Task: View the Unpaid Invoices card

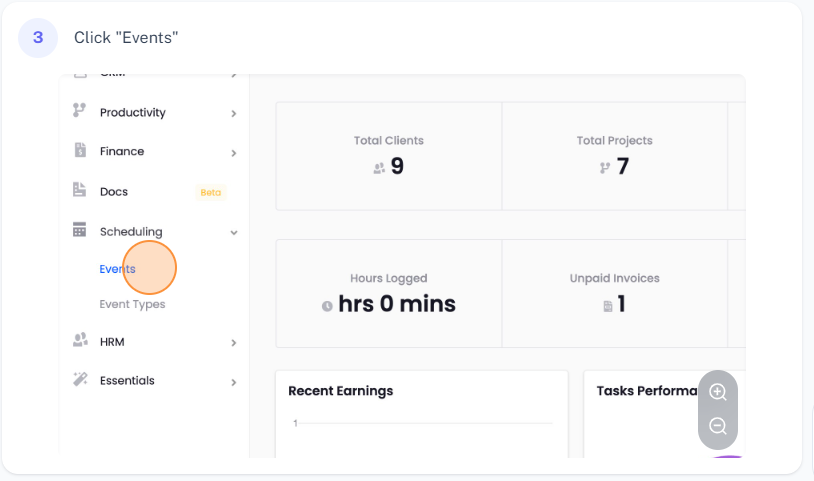Action: pos(614,292)
